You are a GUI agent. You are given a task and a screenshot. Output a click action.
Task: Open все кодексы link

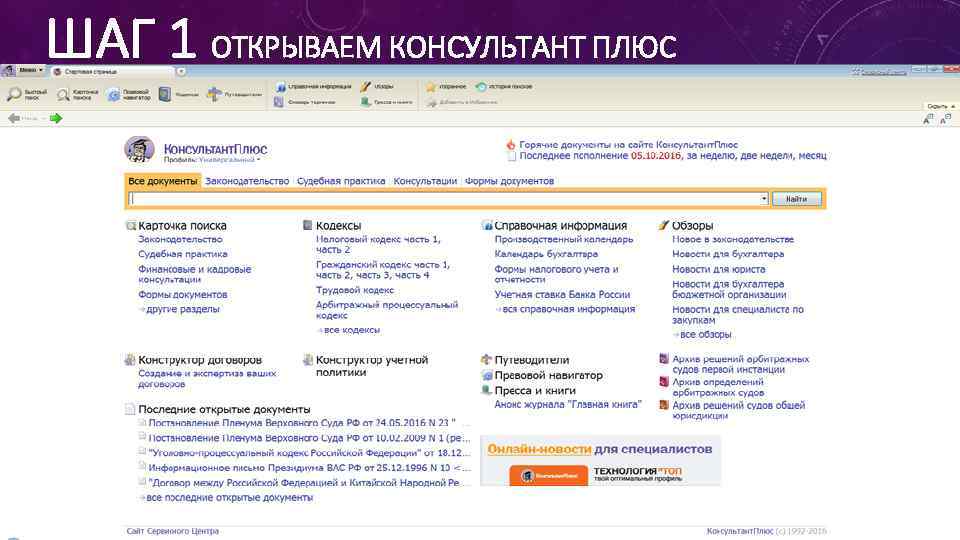tap(351, 330)
